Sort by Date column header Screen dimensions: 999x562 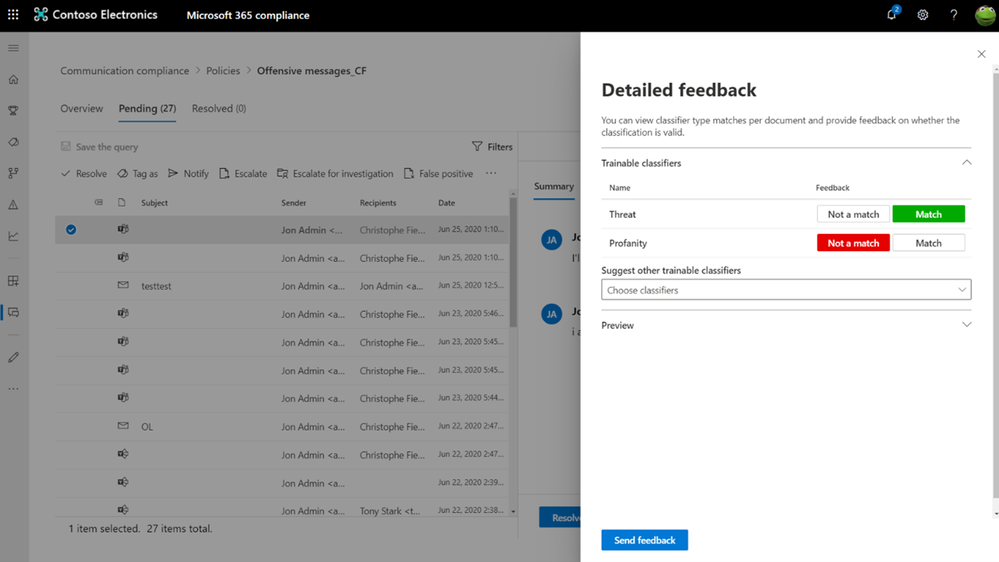[x=447, y=203]
